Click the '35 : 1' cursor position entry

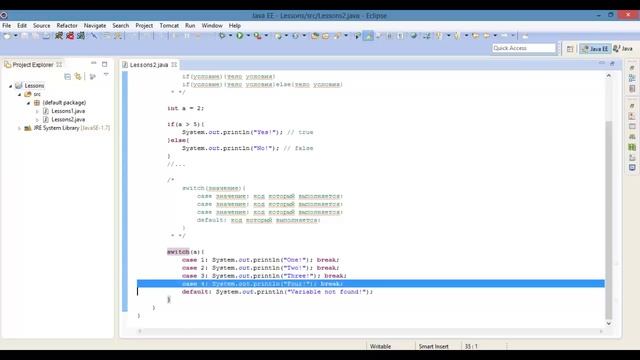coord(471,346)
